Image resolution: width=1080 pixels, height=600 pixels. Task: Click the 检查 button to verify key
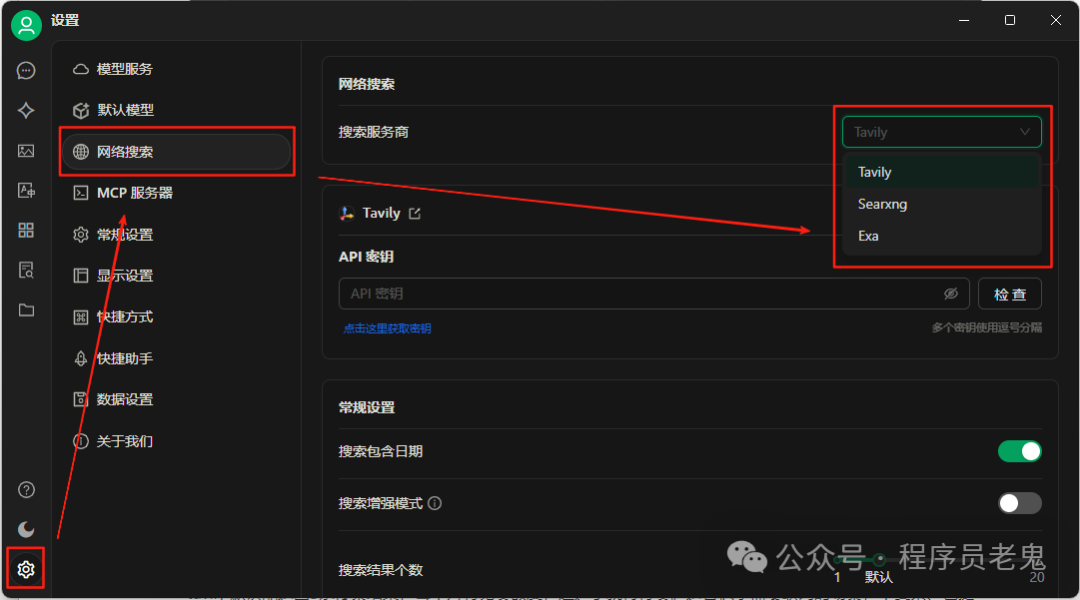tap(1010, 294)
